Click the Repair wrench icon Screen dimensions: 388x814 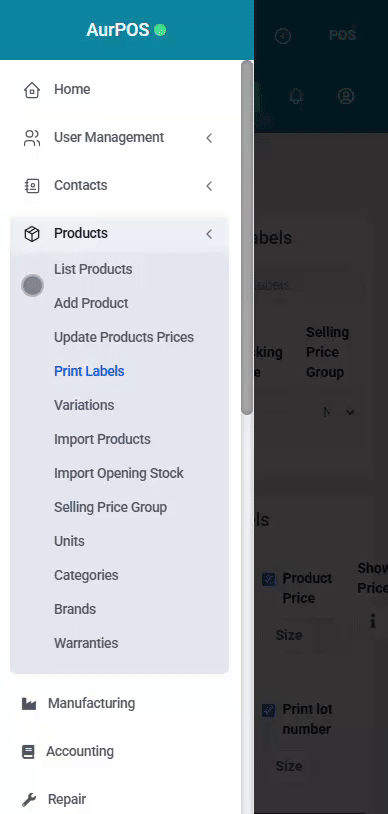(x=29, y=799)
